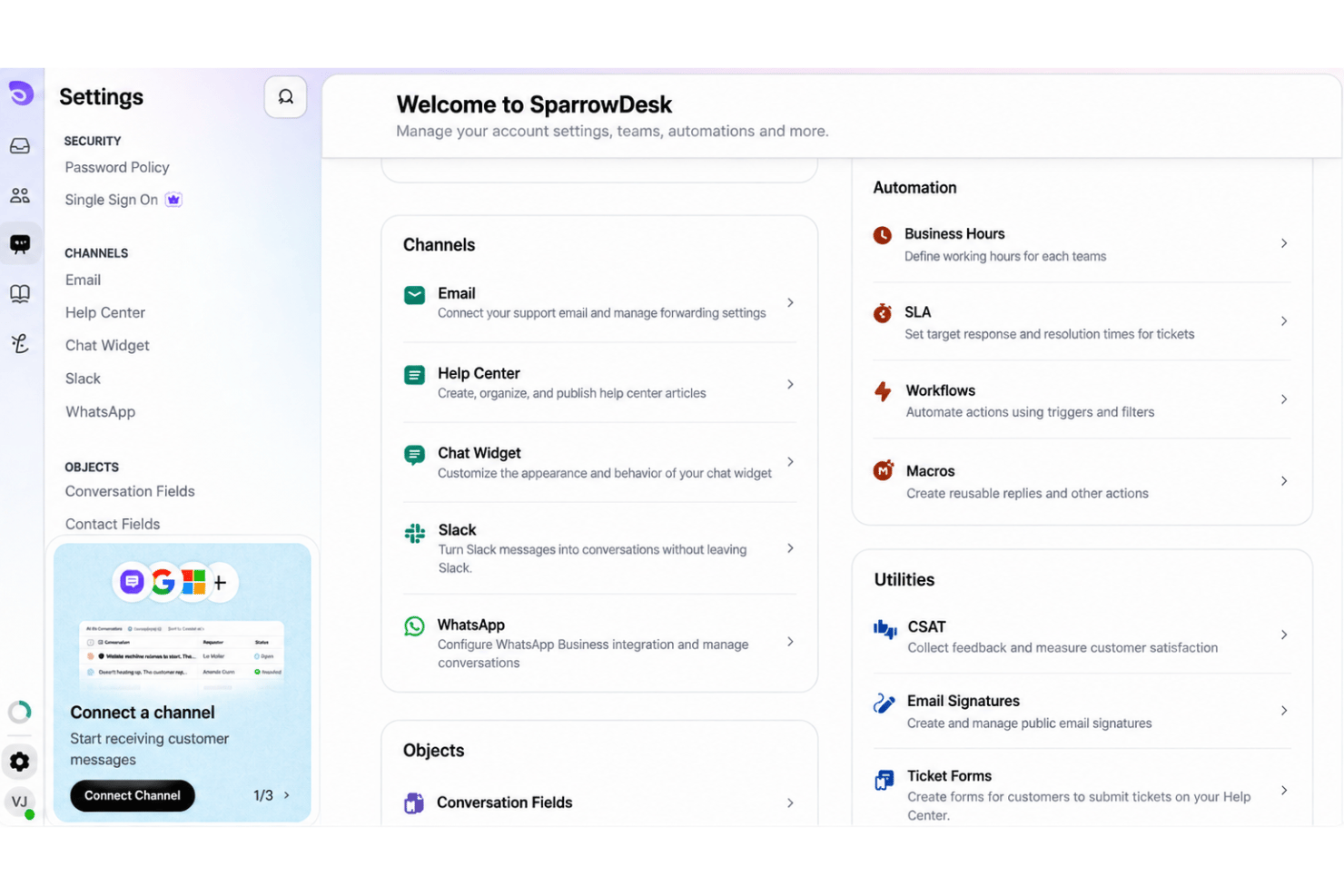Open the CSAT title in Utilities
1344x896 pixels.
[927, 626]
